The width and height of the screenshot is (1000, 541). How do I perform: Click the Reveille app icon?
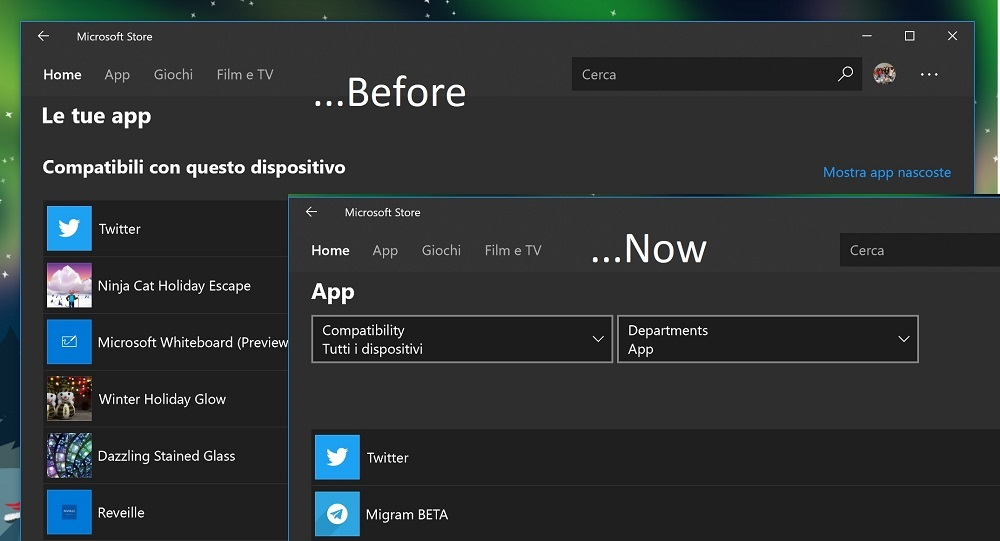70,512
